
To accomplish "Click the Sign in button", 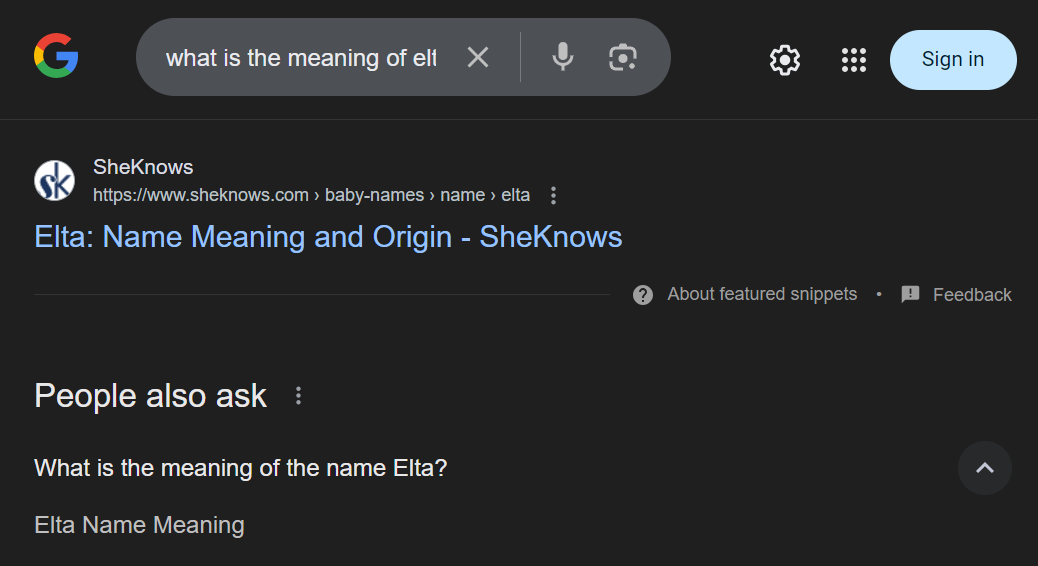I will click(x=952, y=60).
